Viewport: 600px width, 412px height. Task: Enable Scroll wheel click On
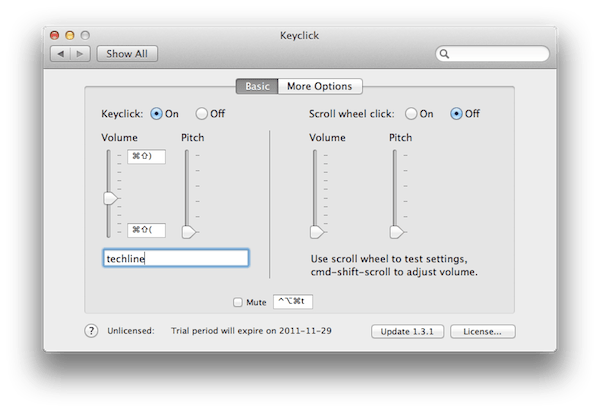click(x=411, y=114)
